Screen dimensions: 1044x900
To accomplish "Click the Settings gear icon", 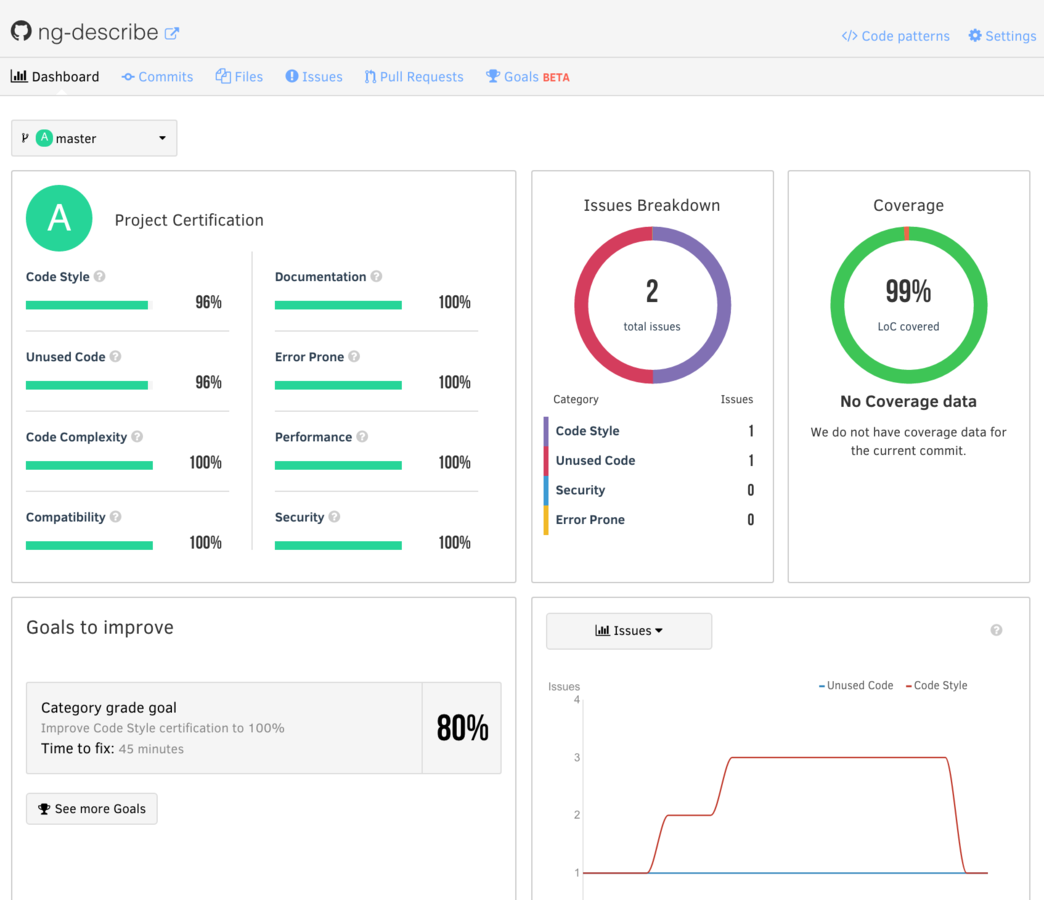I will click(975, 35).
